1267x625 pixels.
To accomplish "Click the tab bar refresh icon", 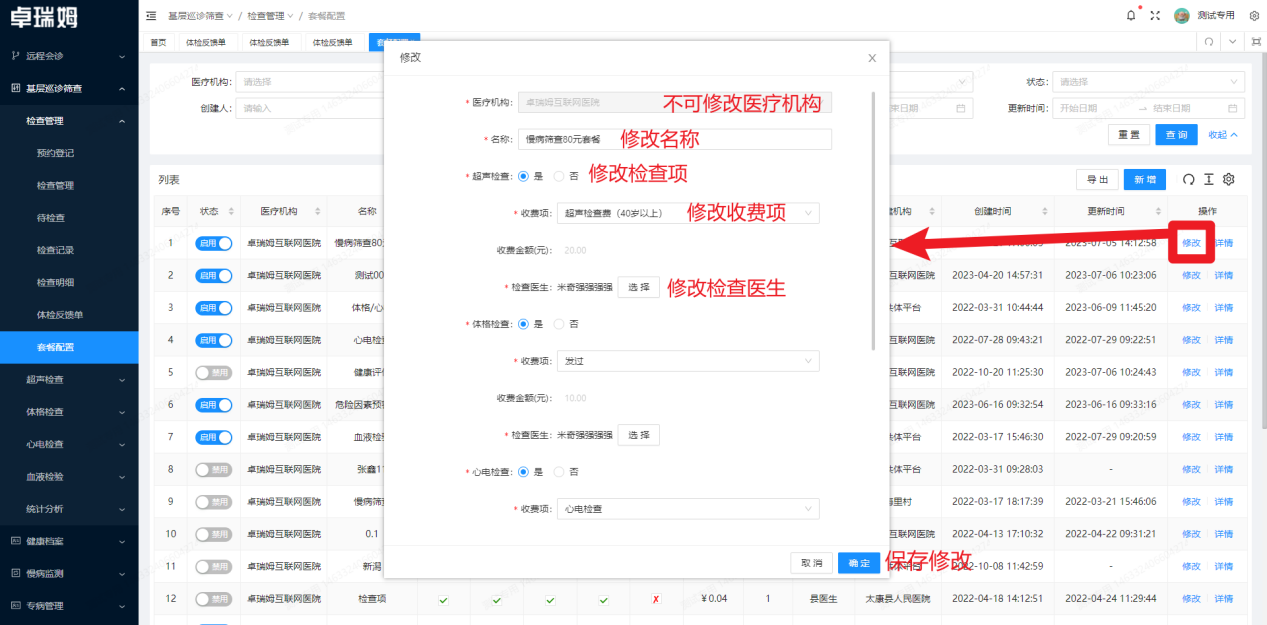I will pos(1209,42).
